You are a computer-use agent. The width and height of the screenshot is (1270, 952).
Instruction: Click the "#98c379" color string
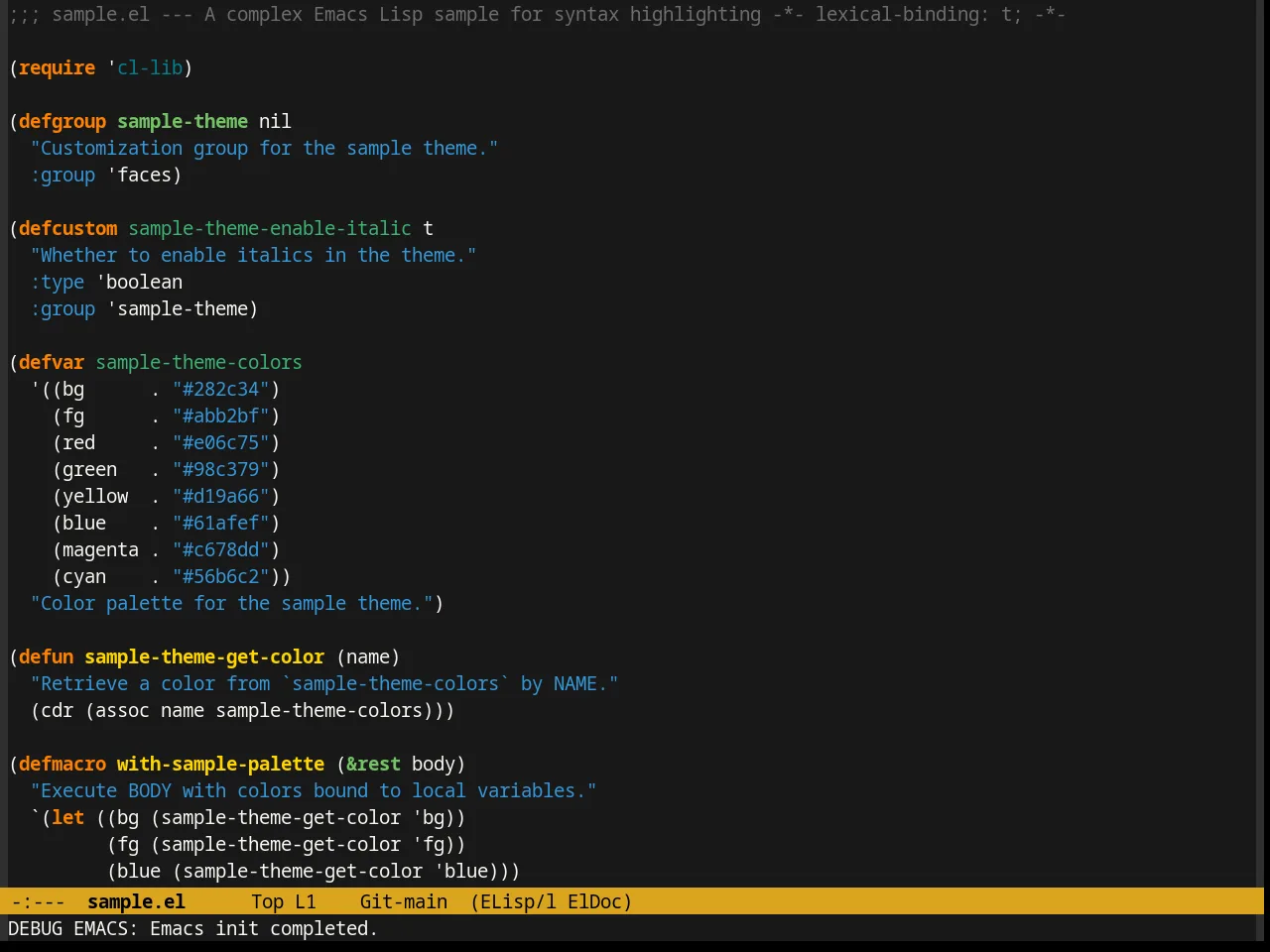(x=220, y=469)
